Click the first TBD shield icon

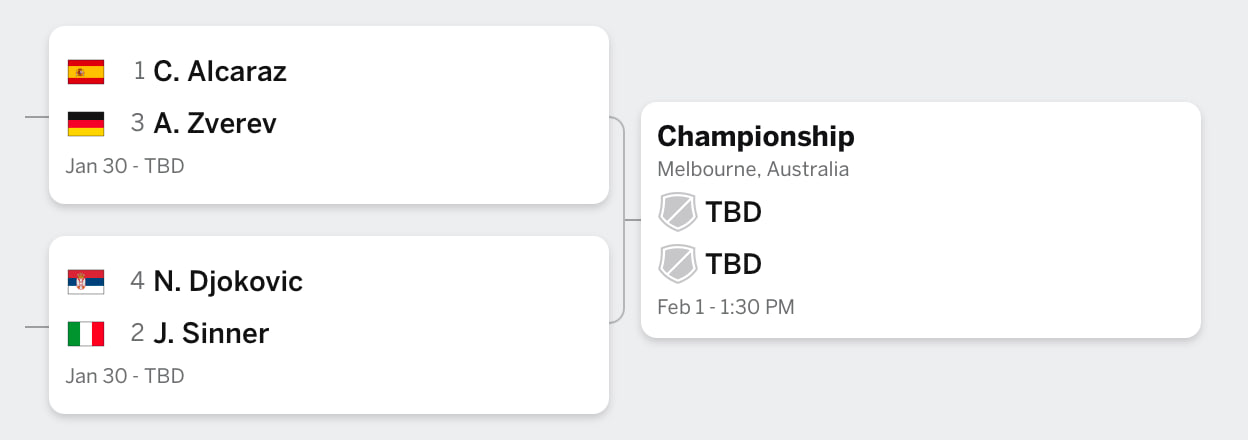tap(677, 212)
